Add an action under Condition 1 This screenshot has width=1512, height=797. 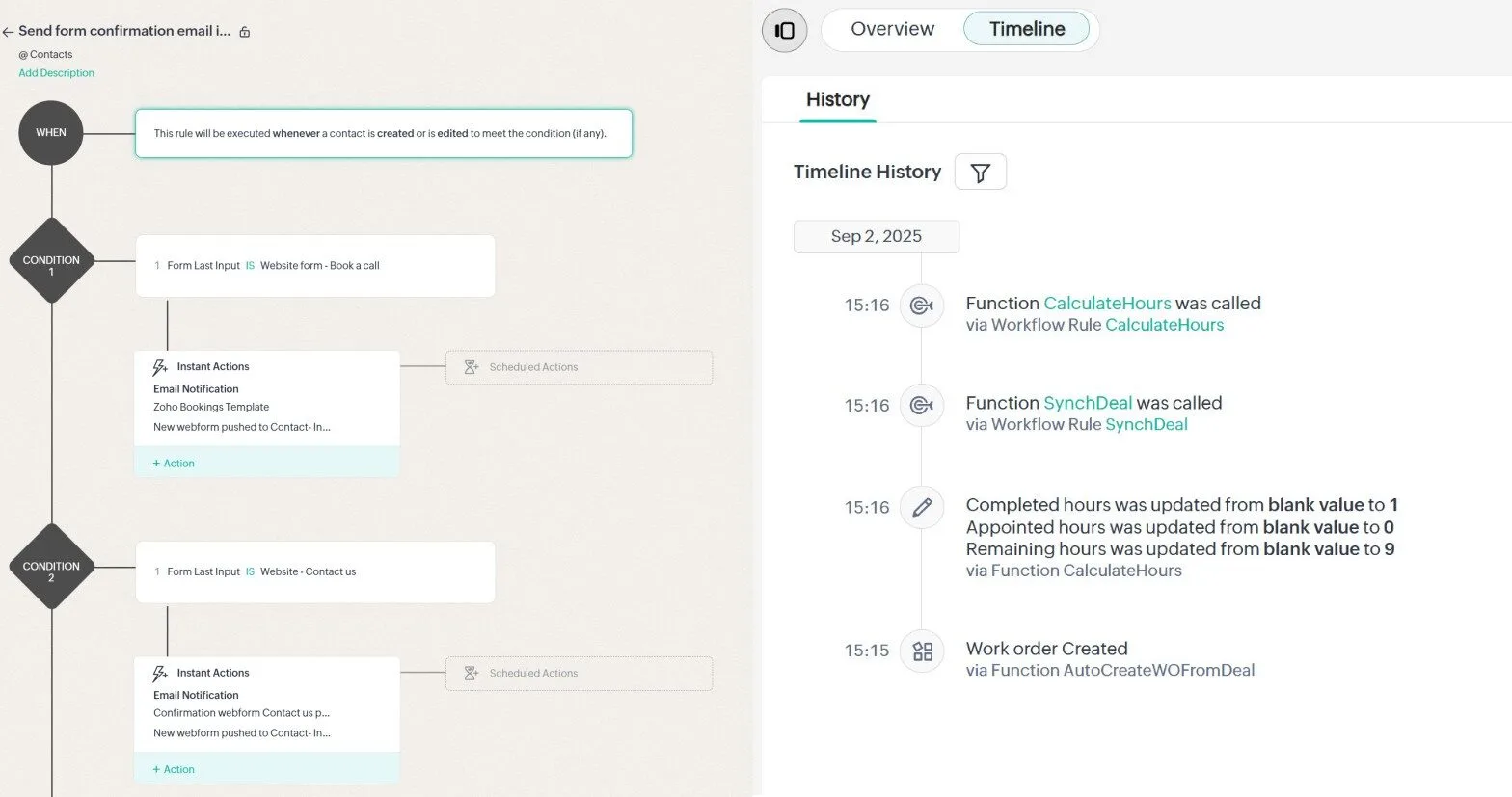174,464
